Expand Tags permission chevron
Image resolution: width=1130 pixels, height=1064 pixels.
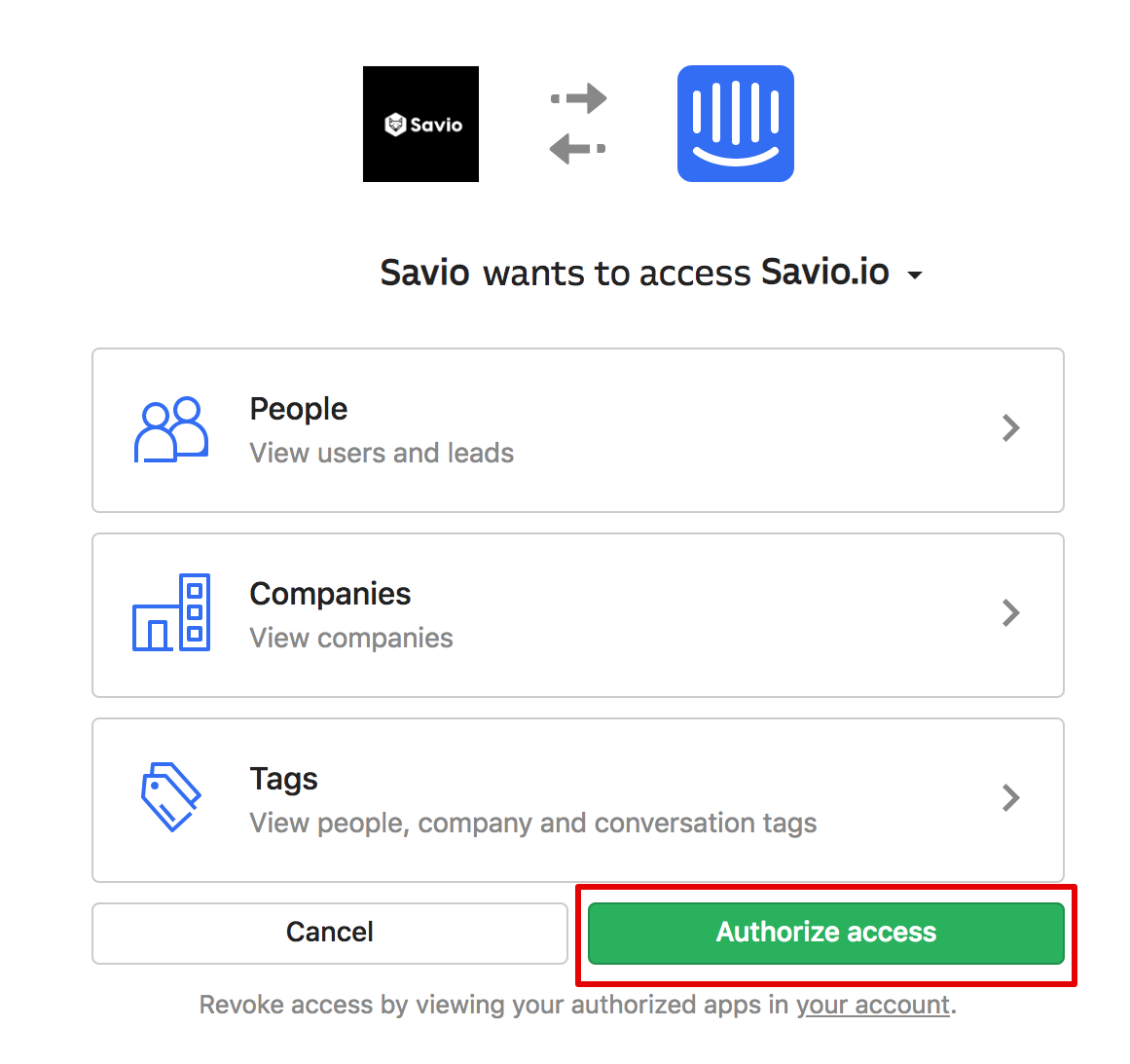point(1011,798)
